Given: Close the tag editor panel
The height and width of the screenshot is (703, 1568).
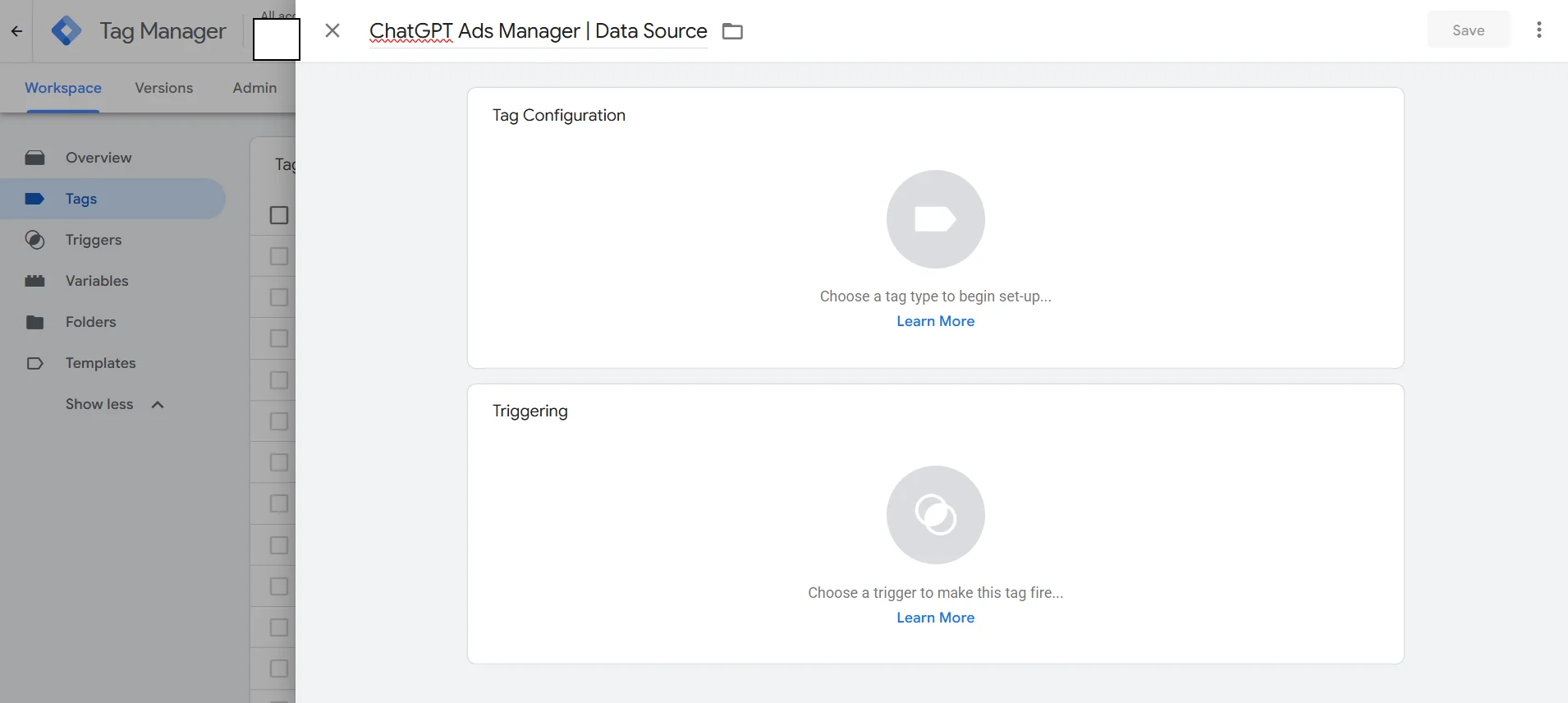Looking at the screenshot, I should [332, 31].
